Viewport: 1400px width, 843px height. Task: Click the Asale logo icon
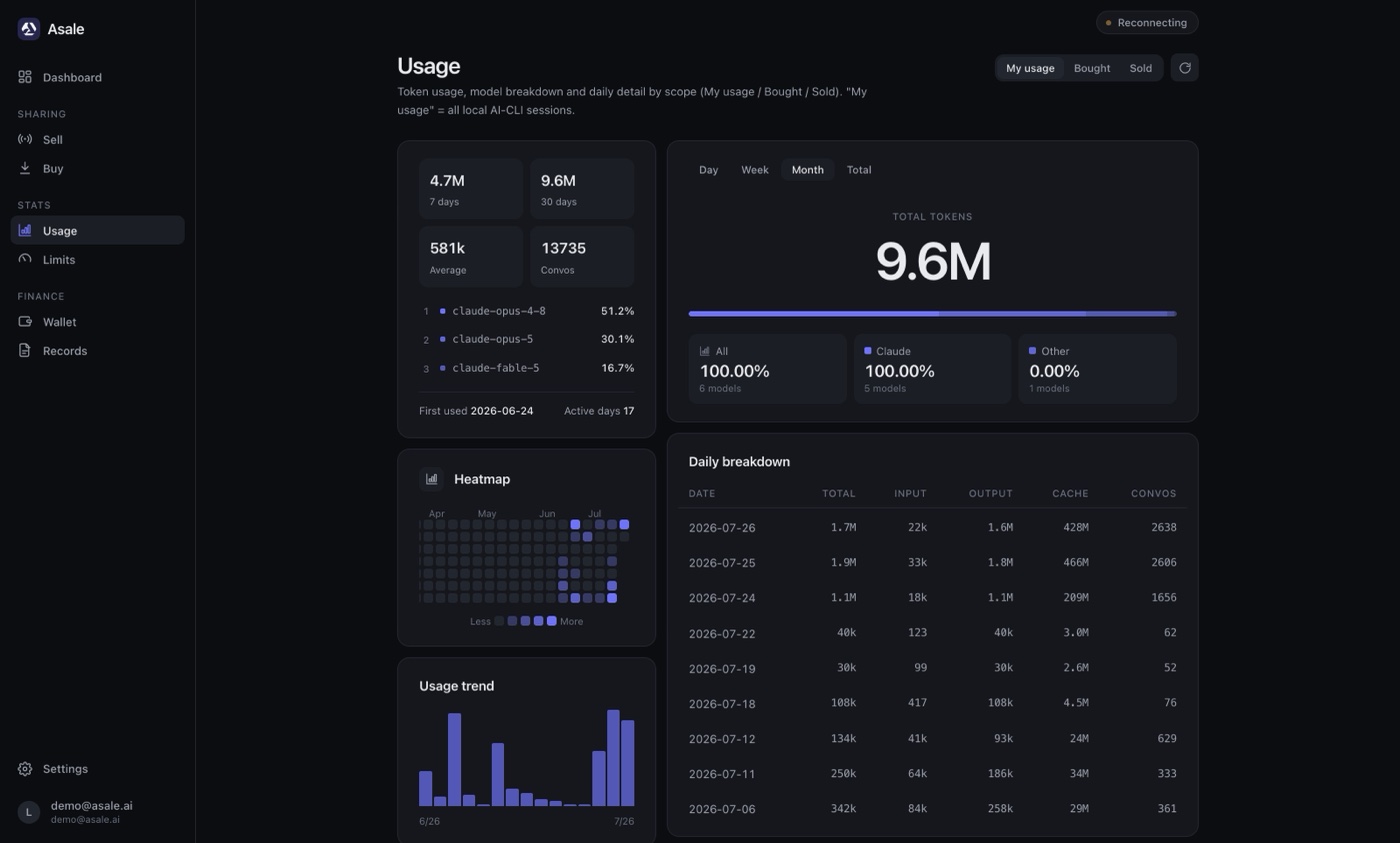click(28, 29)
